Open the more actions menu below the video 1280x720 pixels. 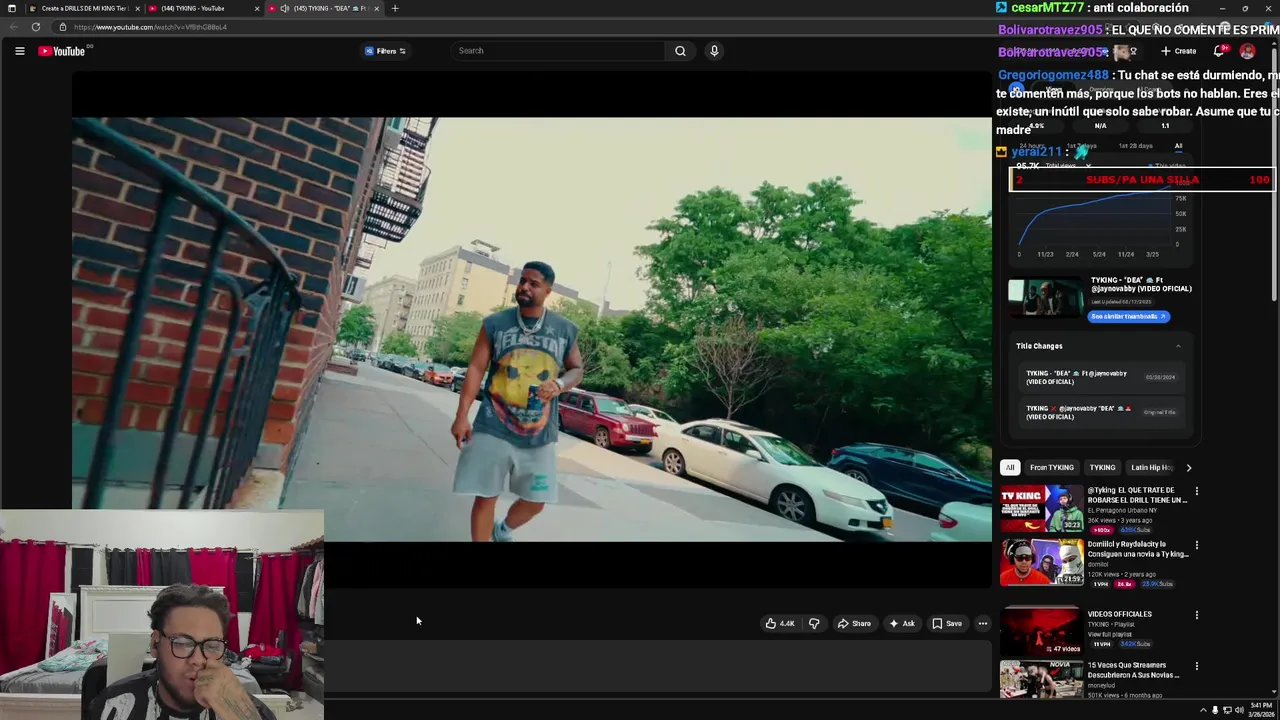(982, 623)
